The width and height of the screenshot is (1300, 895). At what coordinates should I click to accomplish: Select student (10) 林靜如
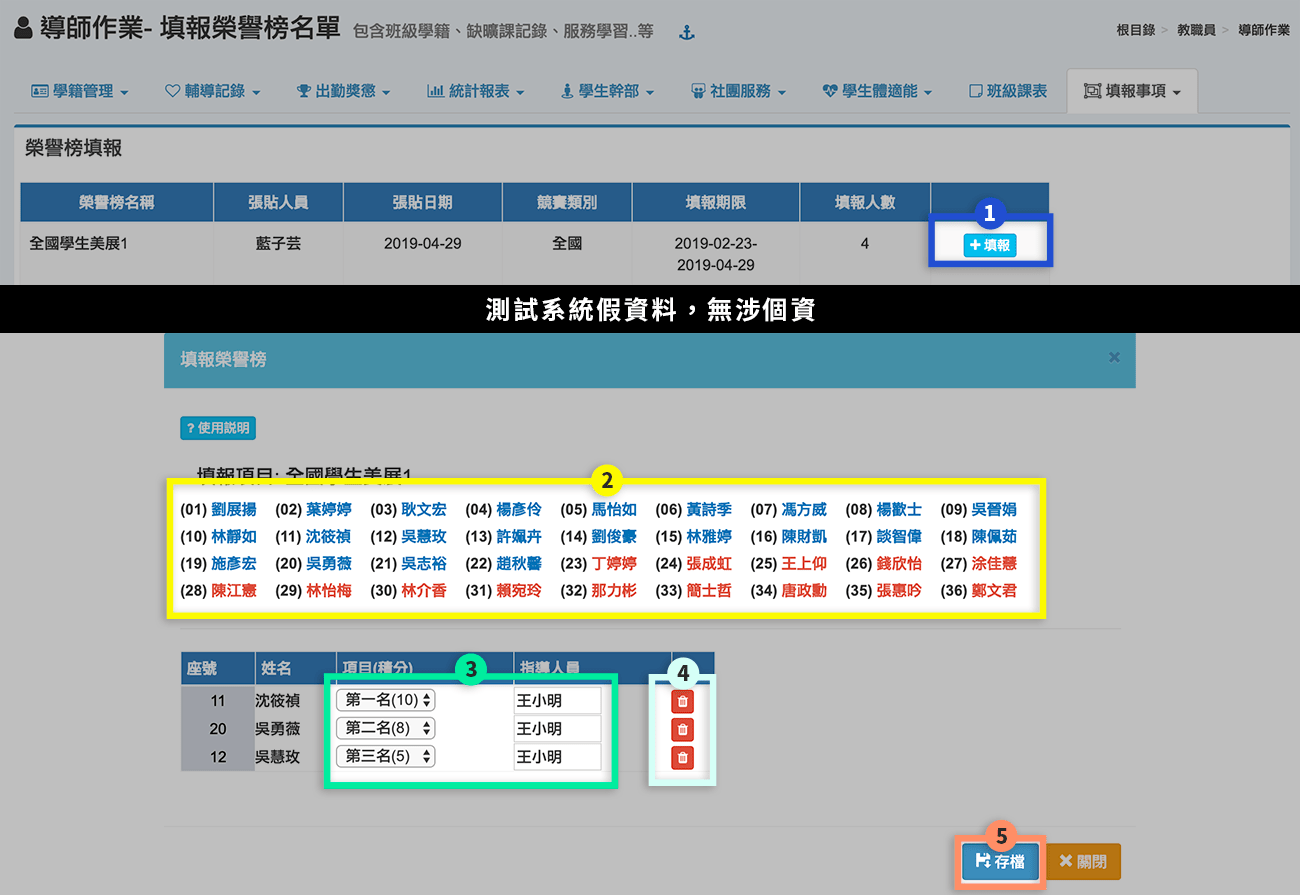point(234,536)
